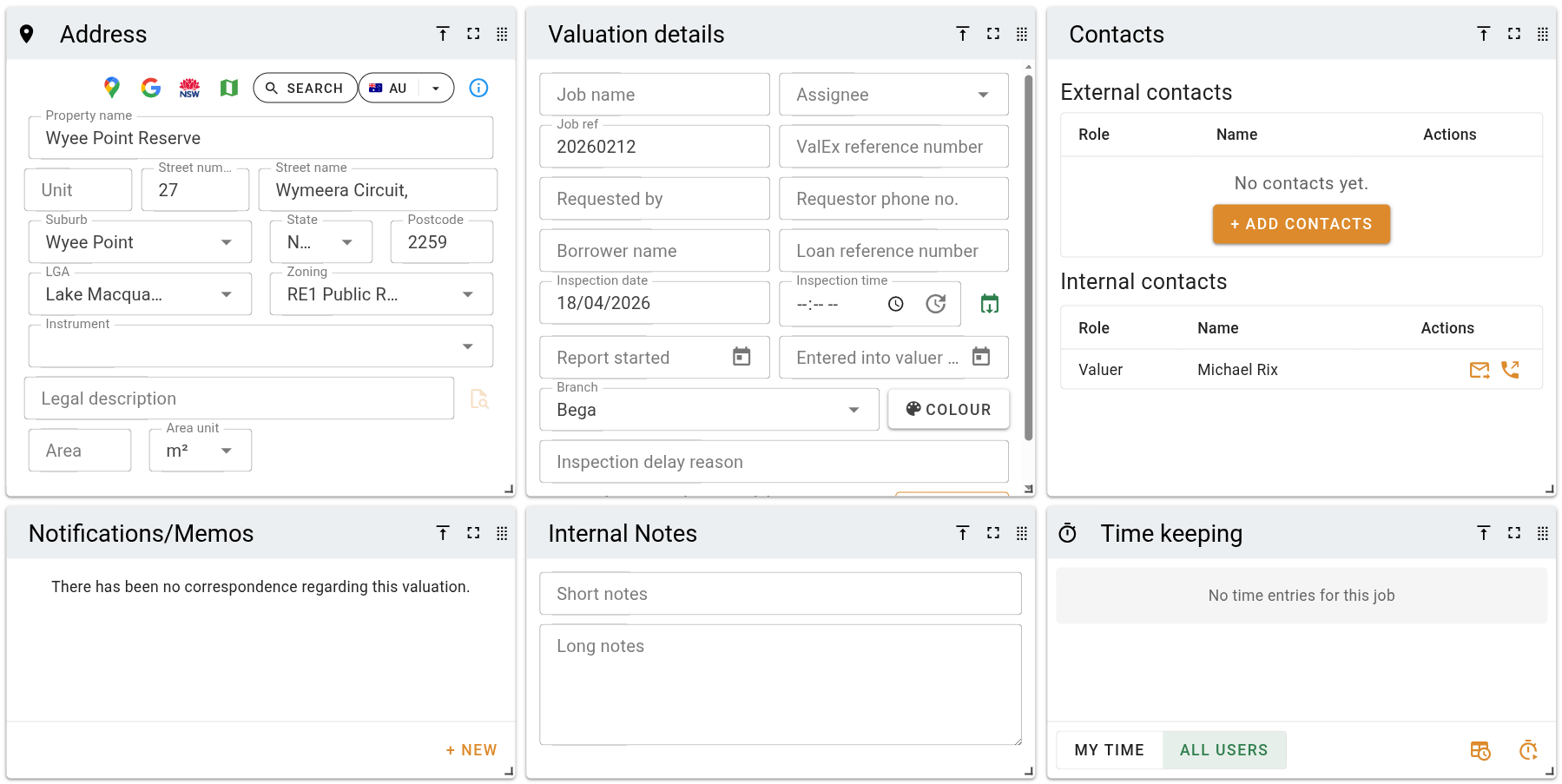Start the Time keeping timer icon

[x=1528, y=750]
